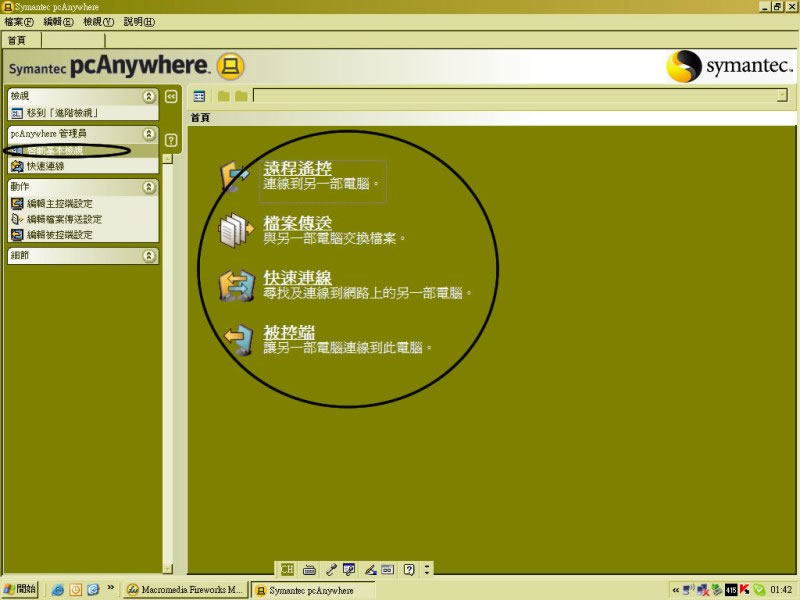
Task: Click the sidebar scrollbar down arrow
Action: [167, 568]
